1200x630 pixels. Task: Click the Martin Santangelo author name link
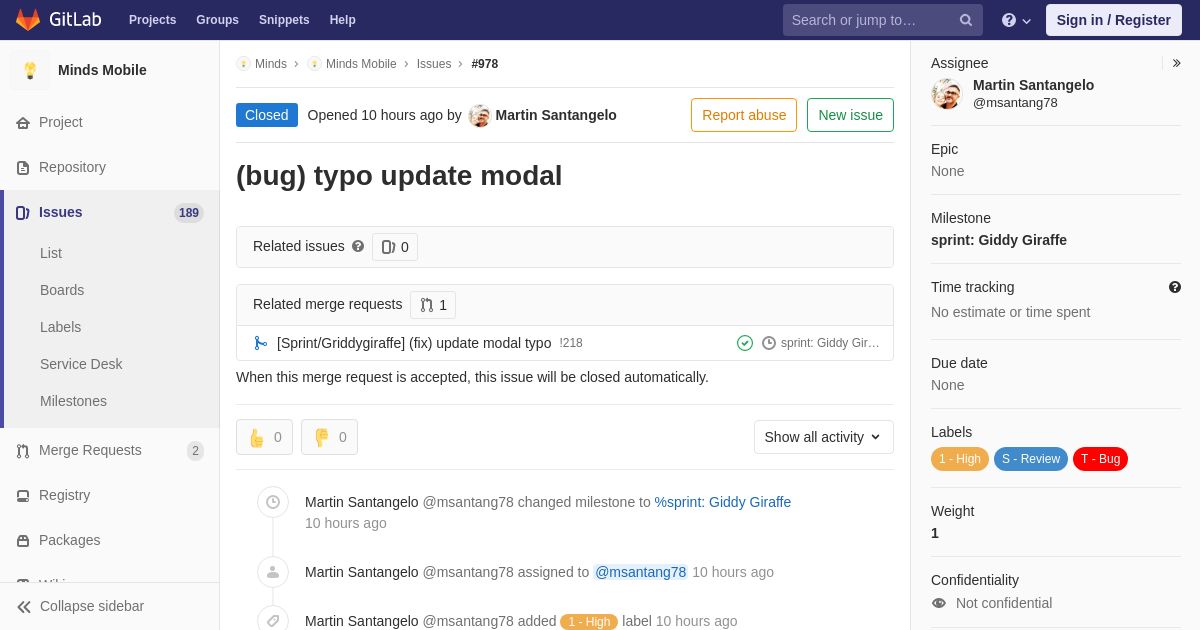coord(556,115)
